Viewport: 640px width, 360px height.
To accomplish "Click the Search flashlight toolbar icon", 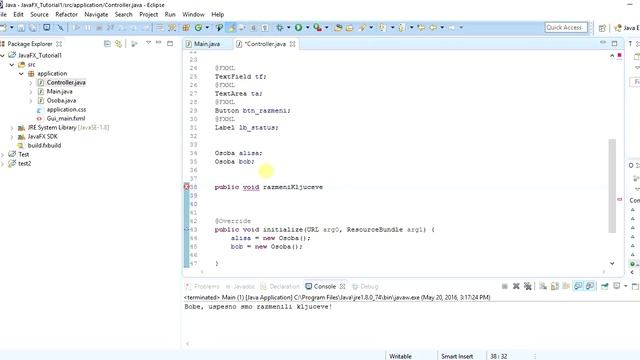I will point(362,28).
